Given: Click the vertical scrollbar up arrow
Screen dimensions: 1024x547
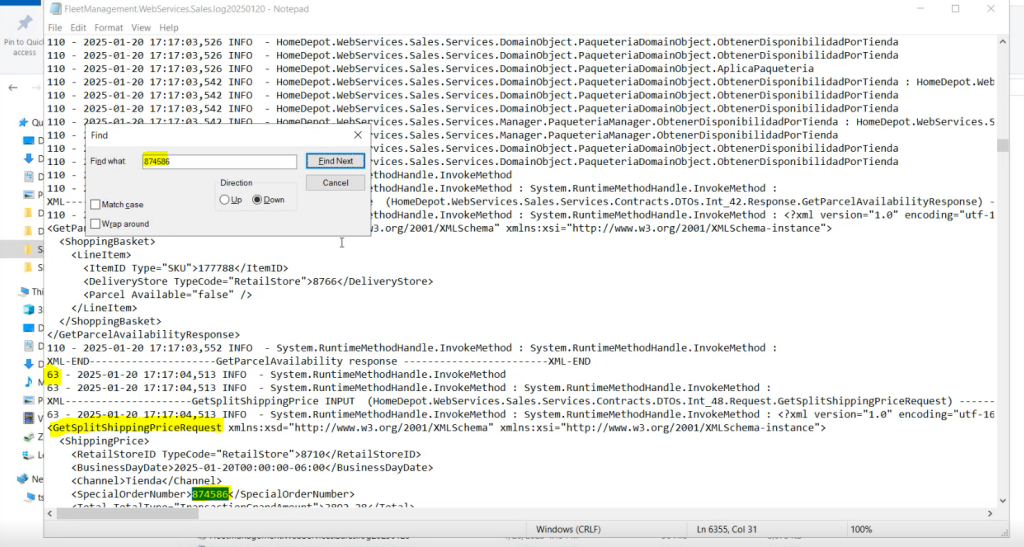Looking at the screenshot, I should 1002,42.
